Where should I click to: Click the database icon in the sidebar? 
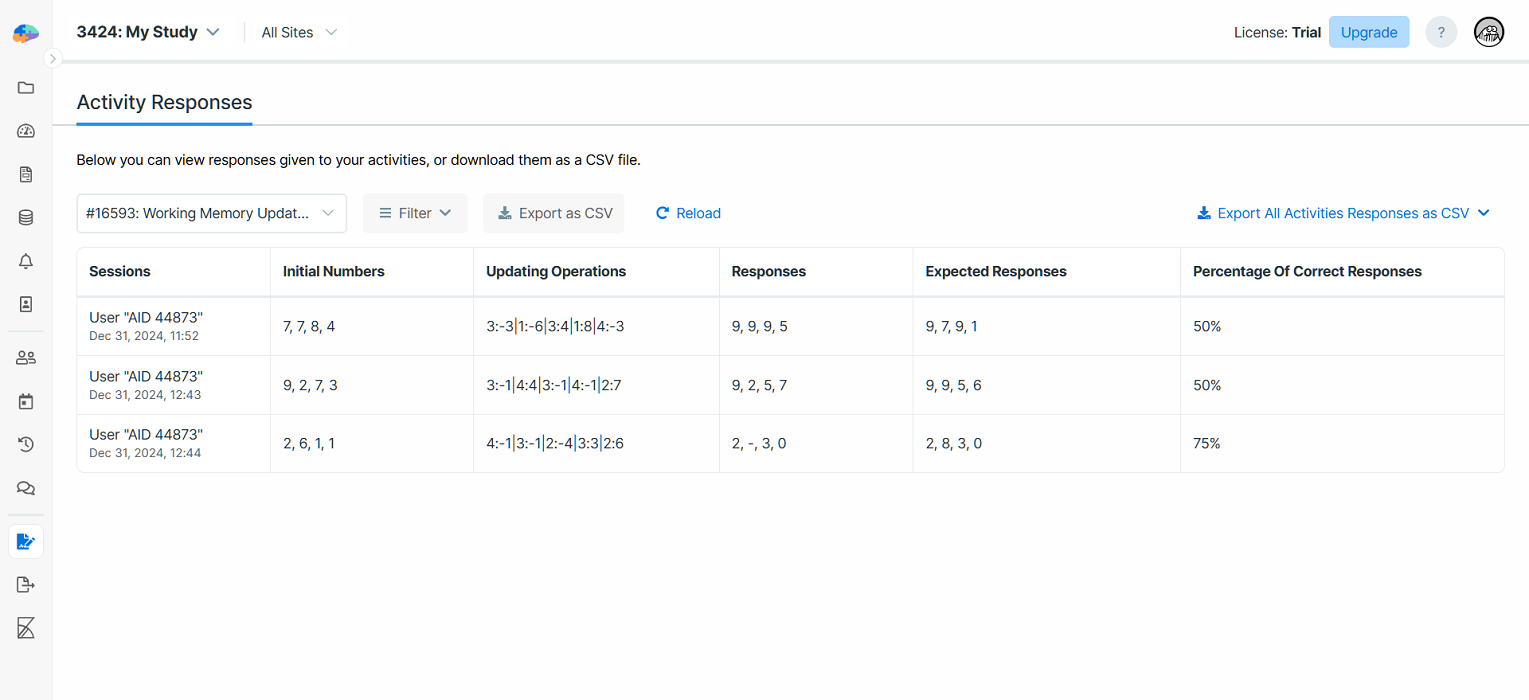click(x=26, y=218)
